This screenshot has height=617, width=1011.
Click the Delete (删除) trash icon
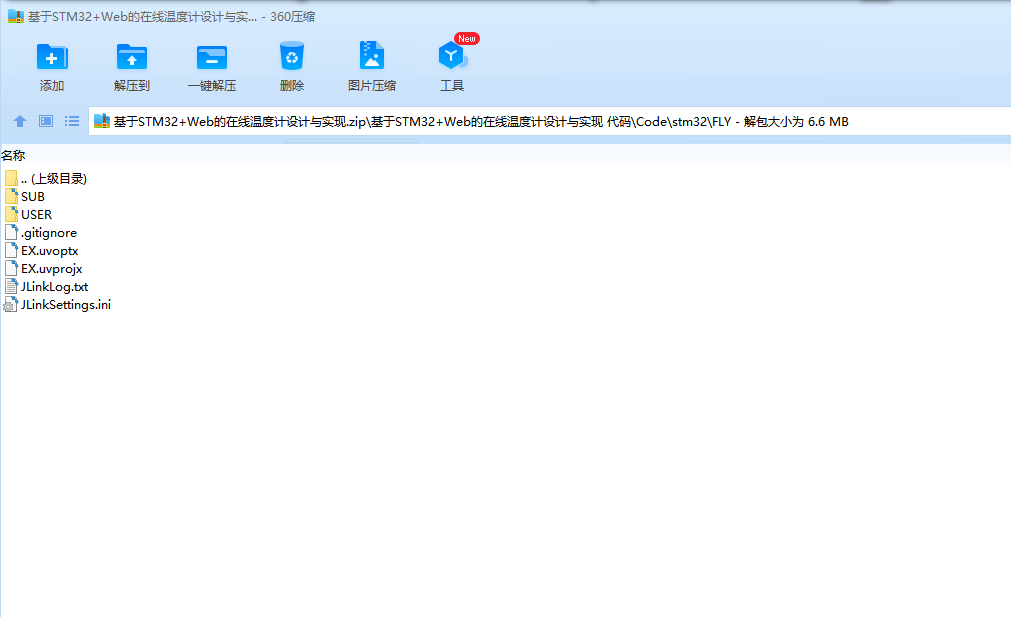click(291, 56)
